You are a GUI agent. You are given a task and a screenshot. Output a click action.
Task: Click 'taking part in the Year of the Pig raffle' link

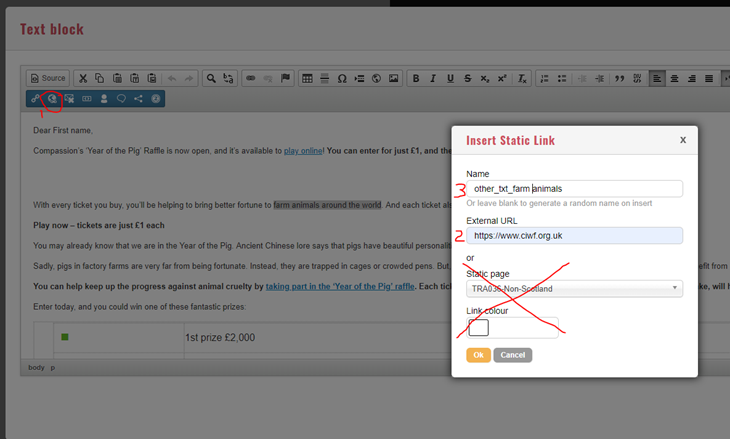coord(340,286)
